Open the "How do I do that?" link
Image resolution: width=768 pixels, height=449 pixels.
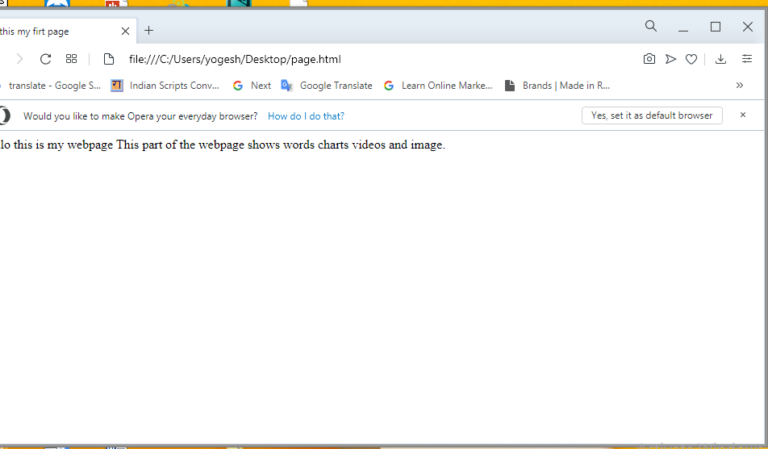[x=306, y=116]
